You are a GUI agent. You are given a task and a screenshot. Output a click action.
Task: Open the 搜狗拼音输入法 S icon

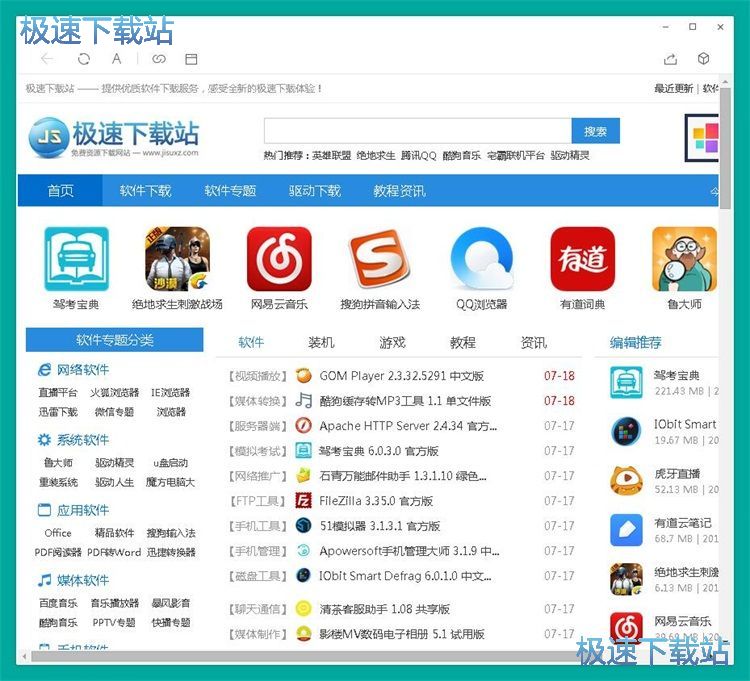pos(380,259)
